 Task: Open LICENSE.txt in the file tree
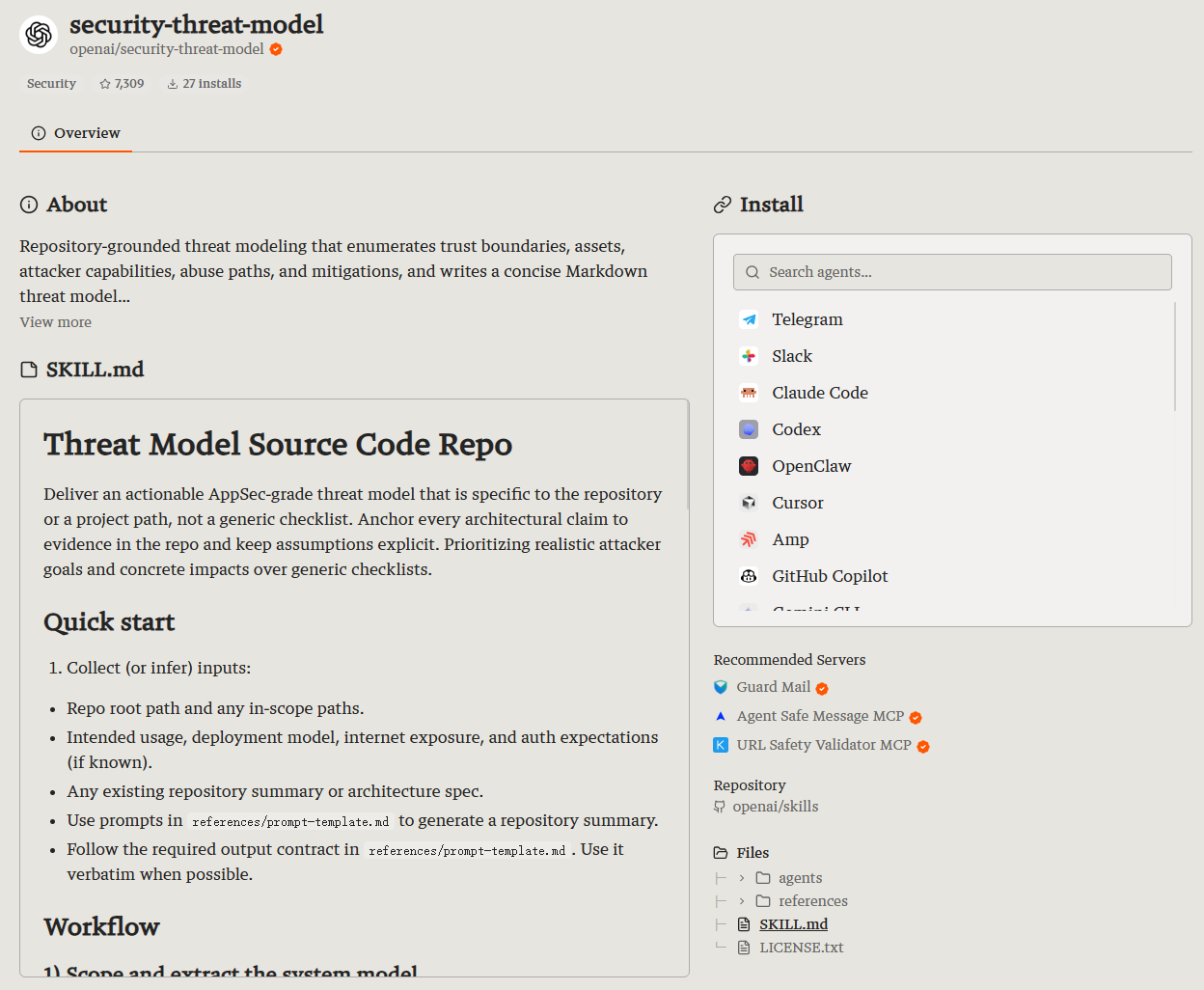click(801, 948)
